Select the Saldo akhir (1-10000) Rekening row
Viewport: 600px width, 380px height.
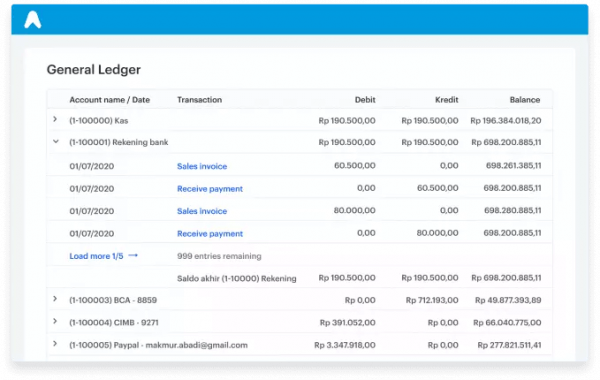pyautogui.click(x=300, y=278)
